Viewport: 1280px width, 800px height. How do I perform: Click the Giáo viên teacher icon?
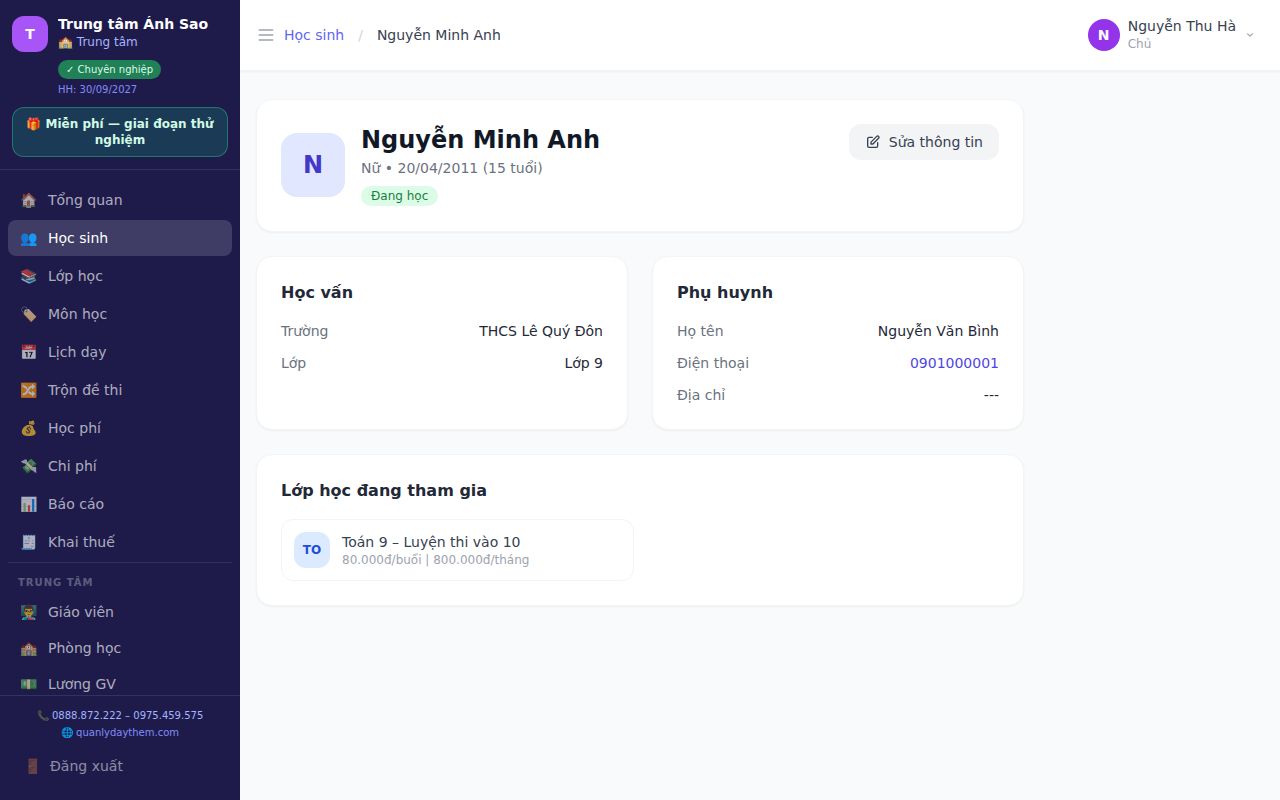pos(29,612)
